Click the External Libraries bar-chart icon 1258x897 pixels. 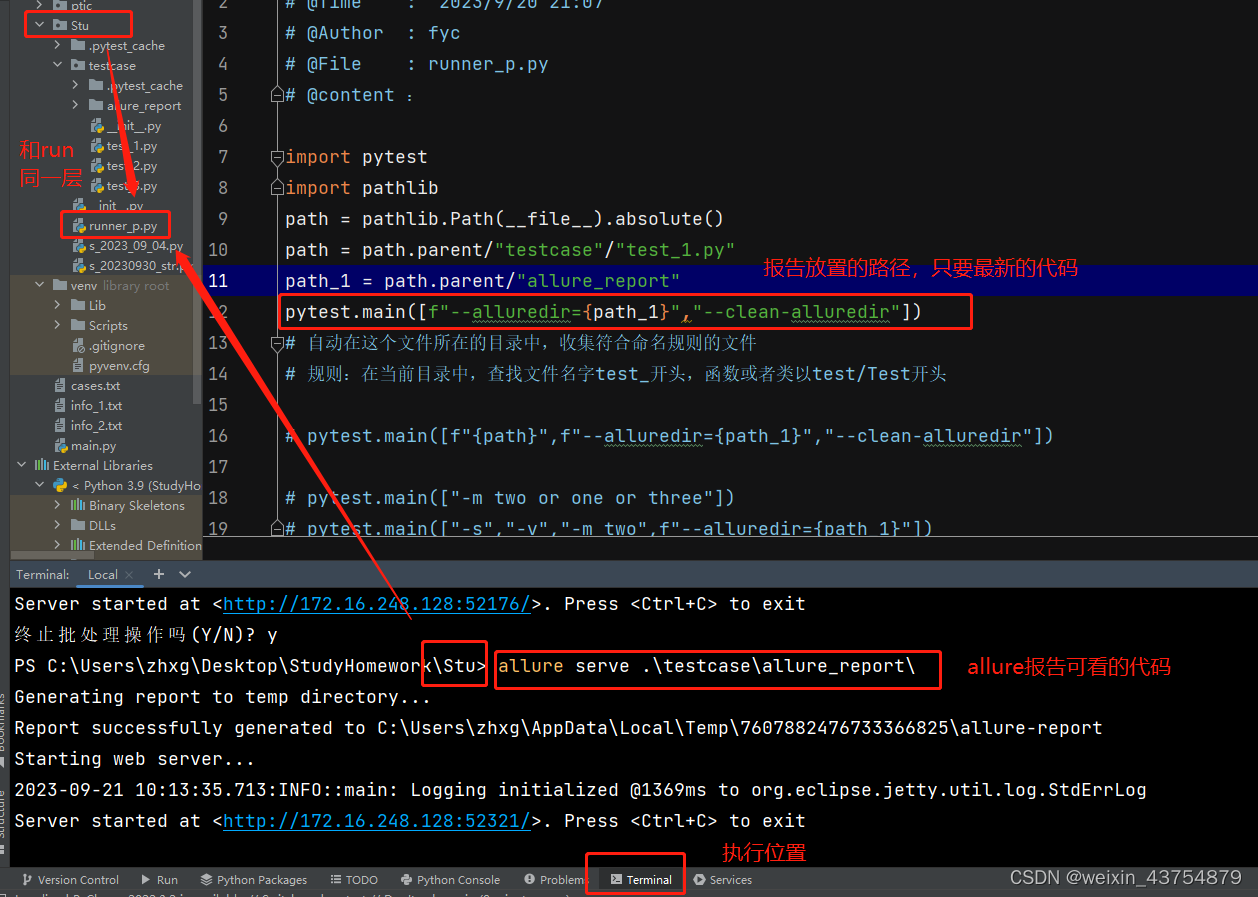pyautogui.click(x=42, y=465)
